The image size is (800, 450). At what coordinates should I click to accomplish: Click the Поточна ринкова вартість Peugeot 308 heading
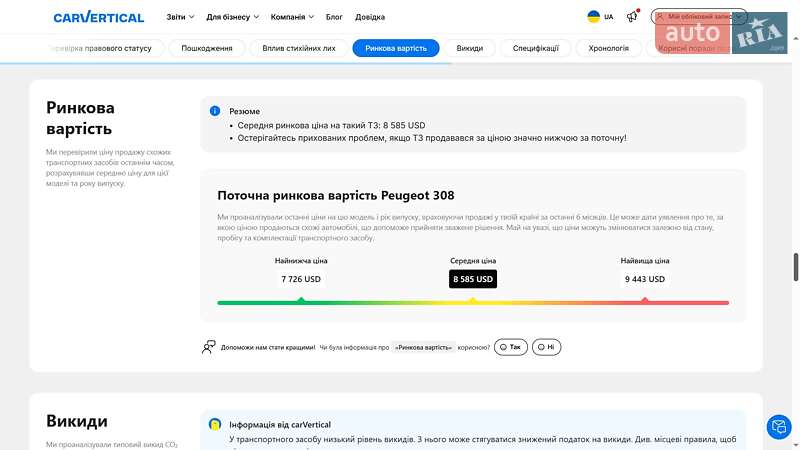(x=336, y=195)
